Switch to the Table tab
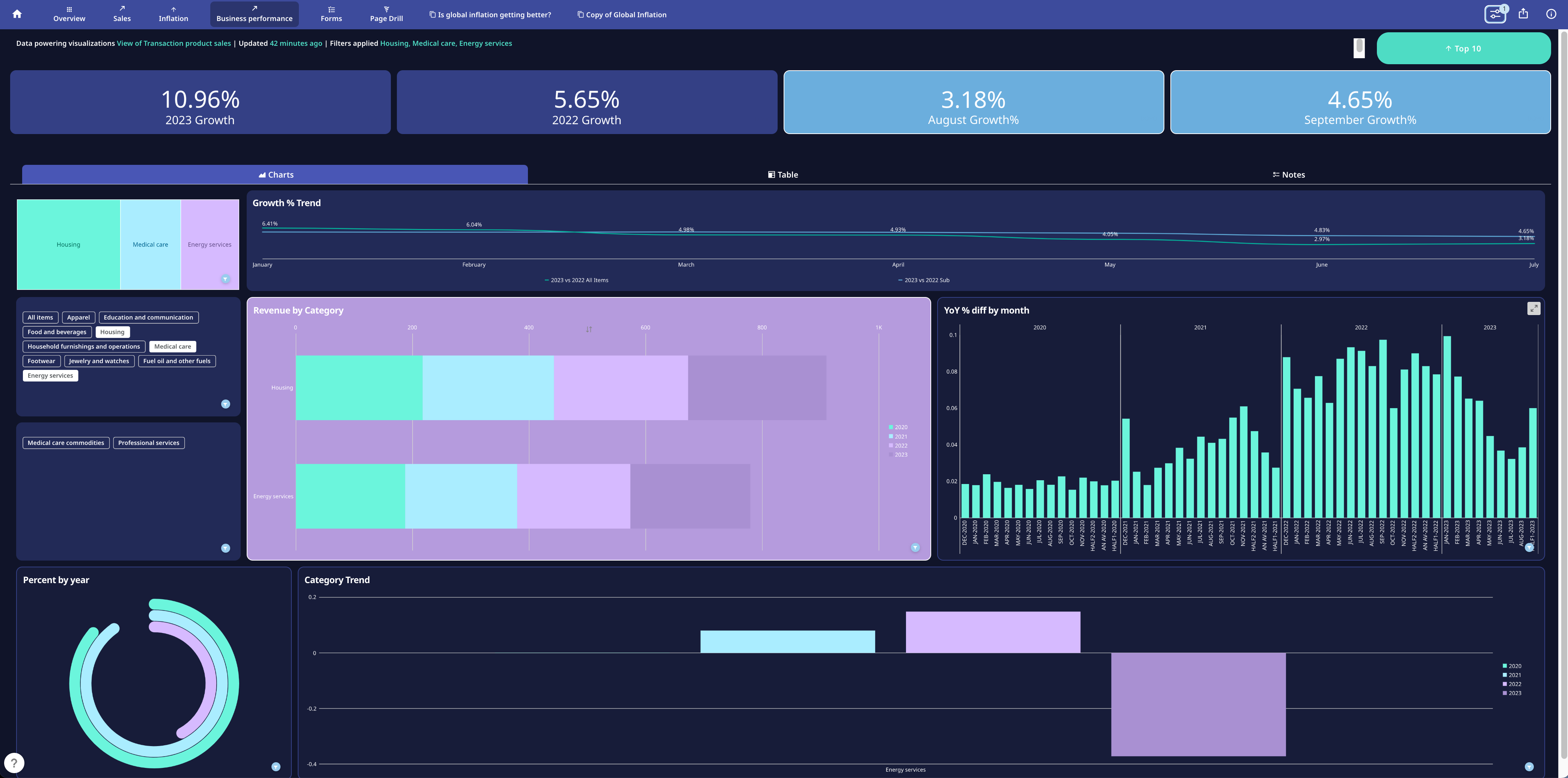 coord(783,175)
